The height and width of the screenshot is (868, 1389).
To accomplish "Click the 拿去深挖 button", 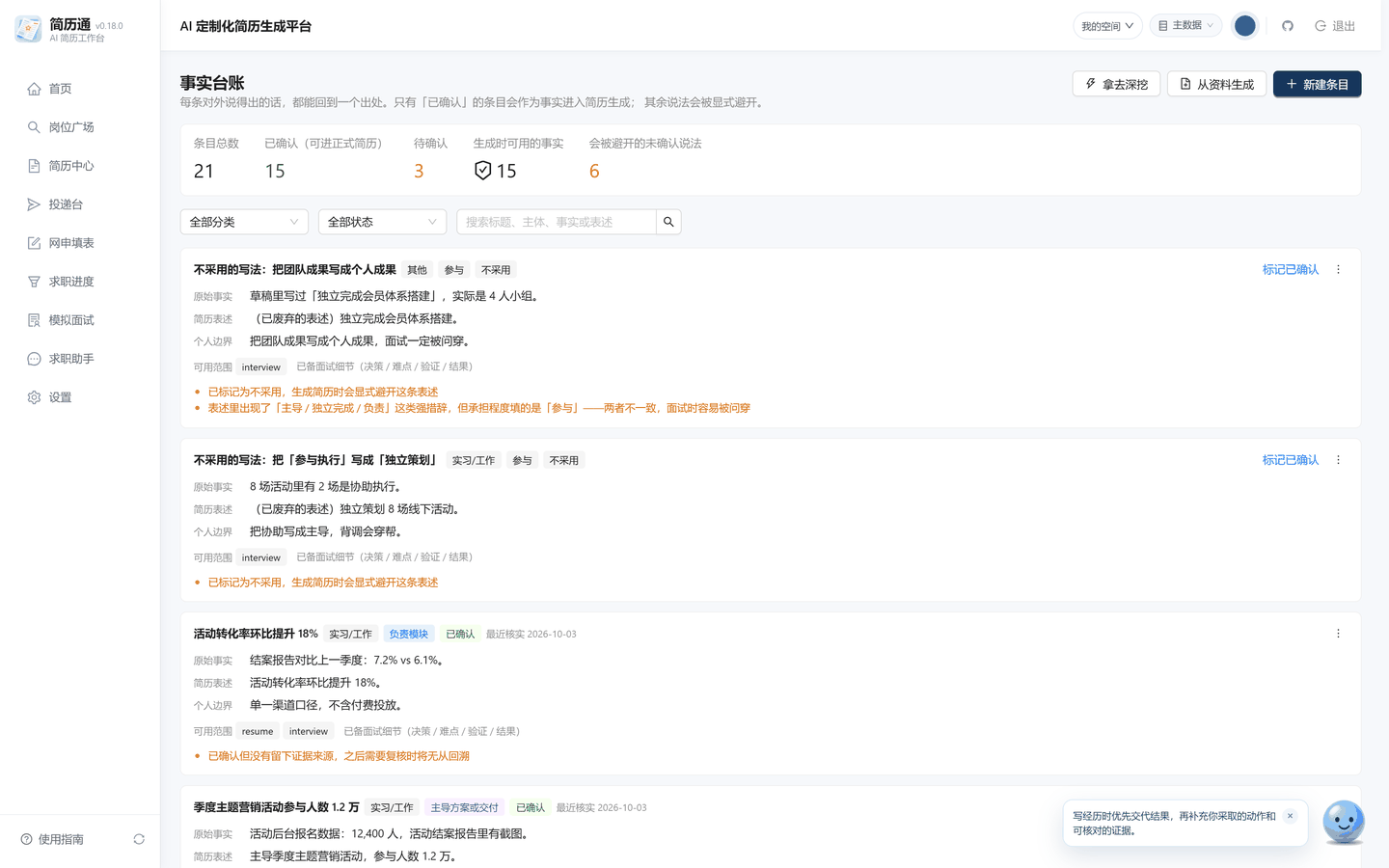I will [x=1116, y=84].
